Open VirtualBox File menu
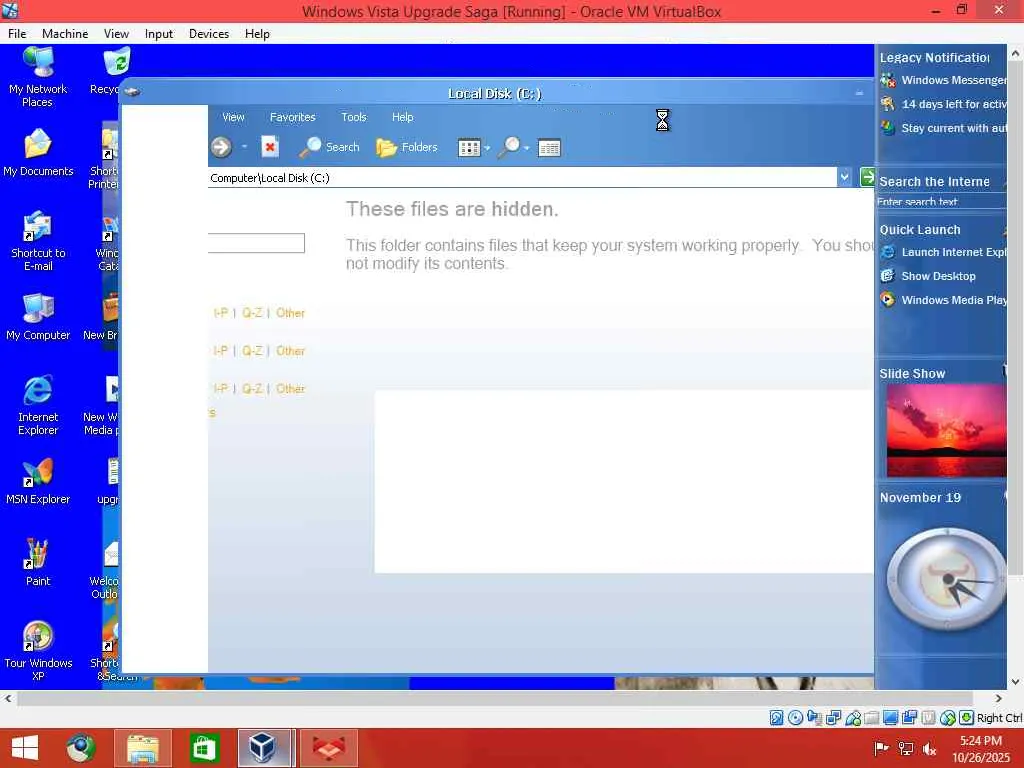This screenshot has width=1024, height=768. click(x=17, y=34)
